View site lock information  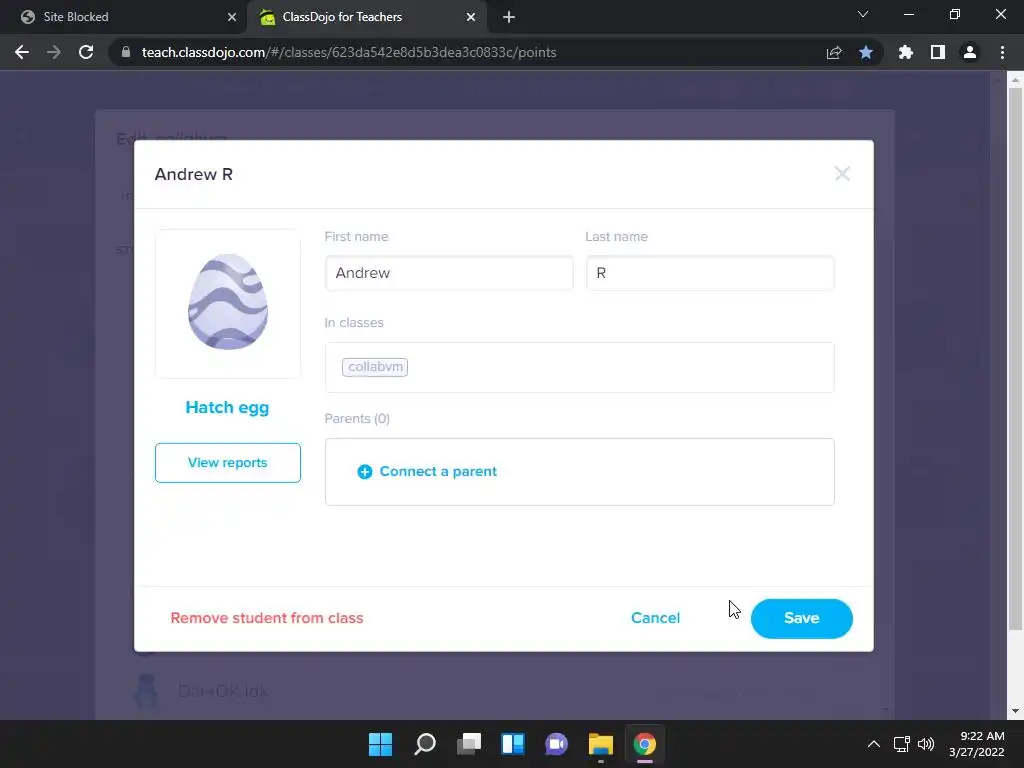pos(126,52)
